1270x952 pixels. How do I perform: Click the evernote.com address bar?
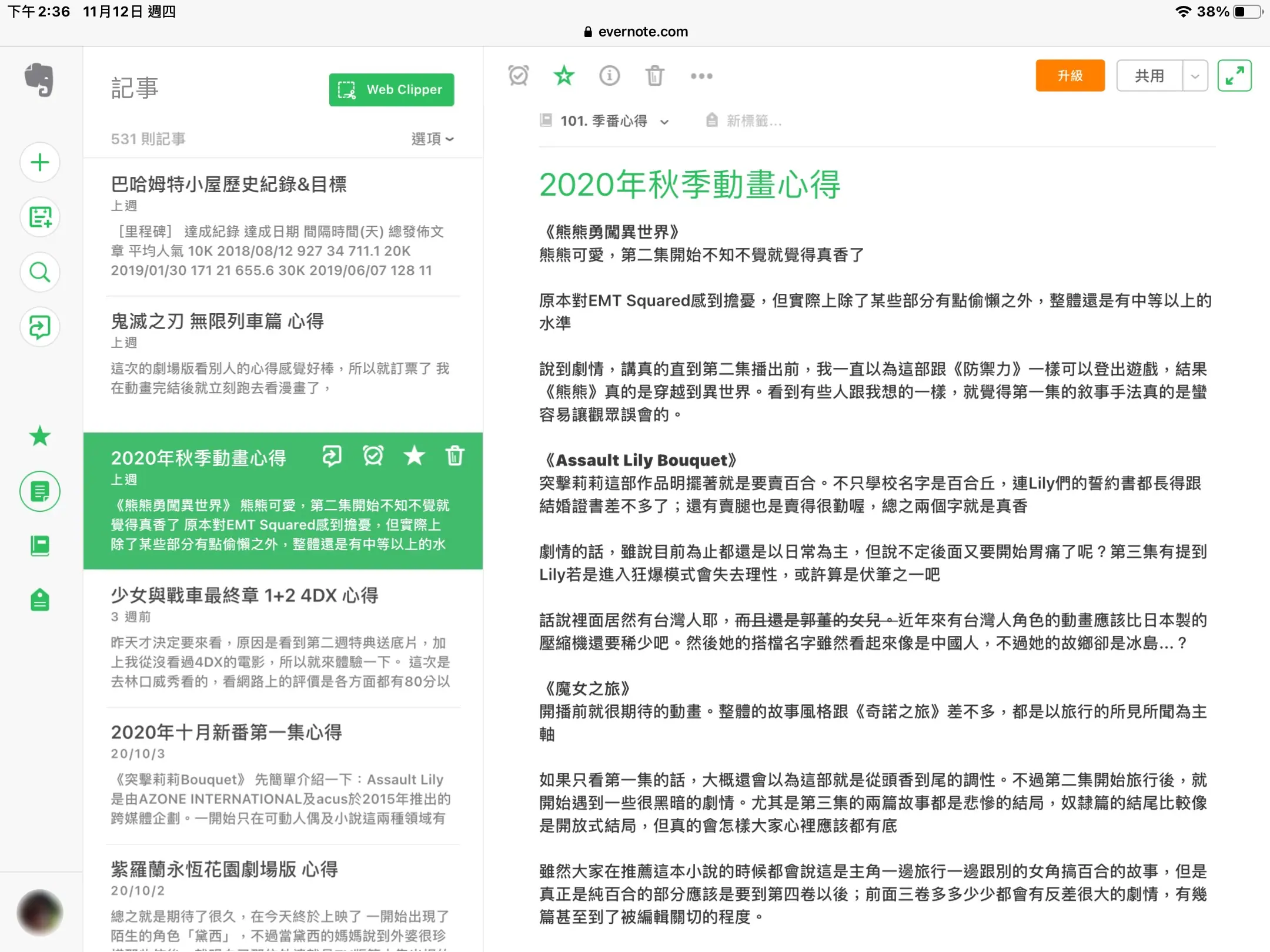point(636,32)
